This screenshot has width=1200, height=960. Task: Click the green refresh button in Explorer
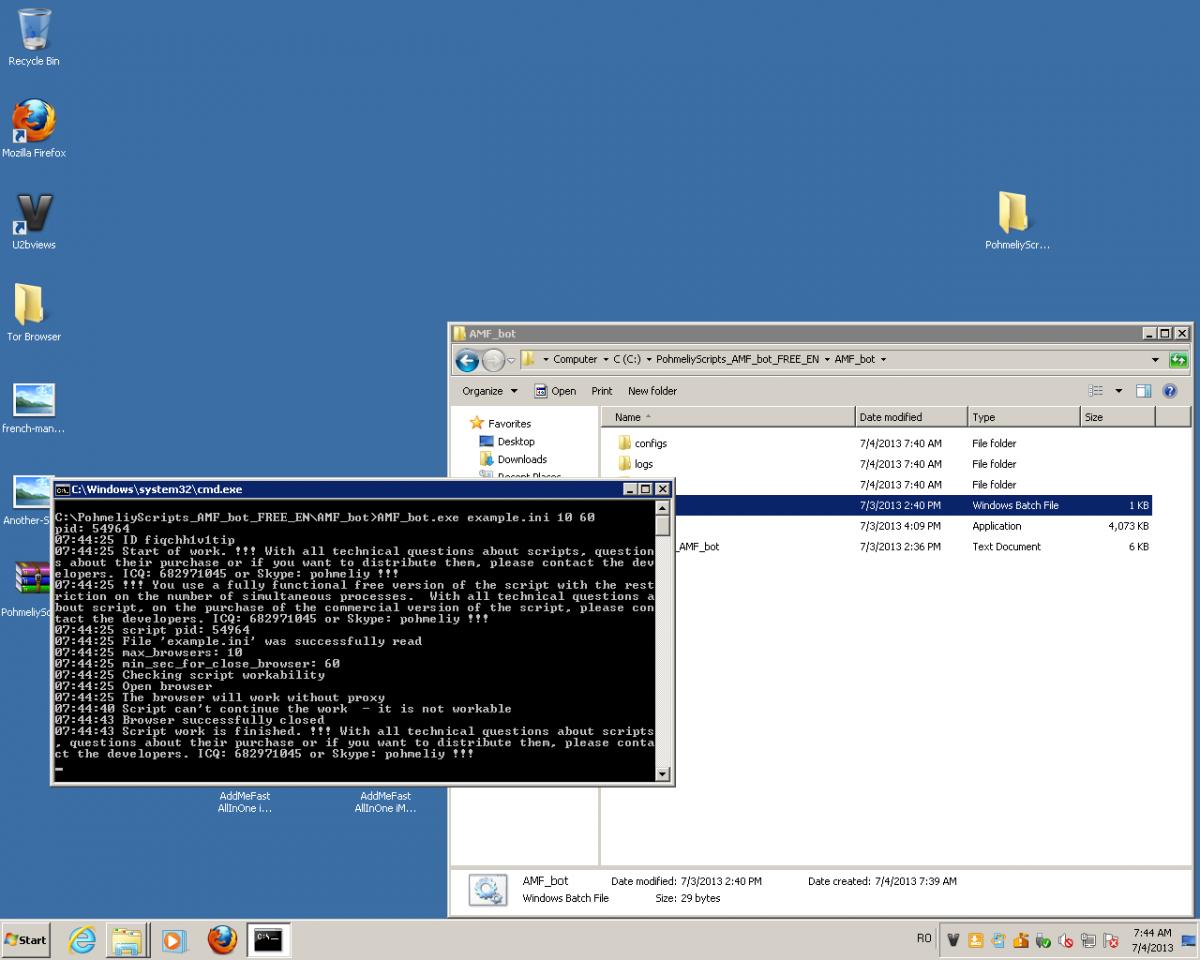click(x=1179, y=360)
